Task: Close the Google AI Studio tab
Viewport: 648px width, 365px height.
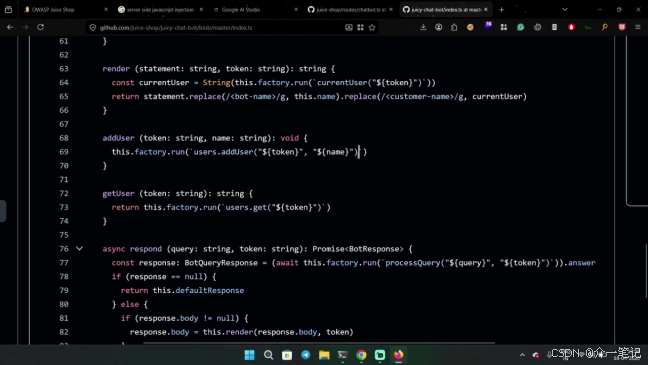Action: coord(296,10)
